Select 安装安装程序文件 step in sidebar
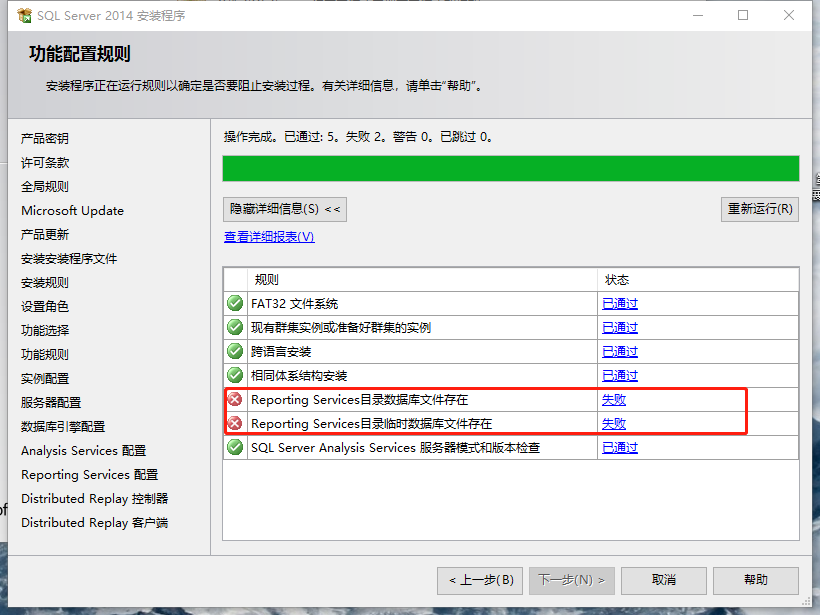The height and width of the screenshot is (615, 820). [69, 259]
